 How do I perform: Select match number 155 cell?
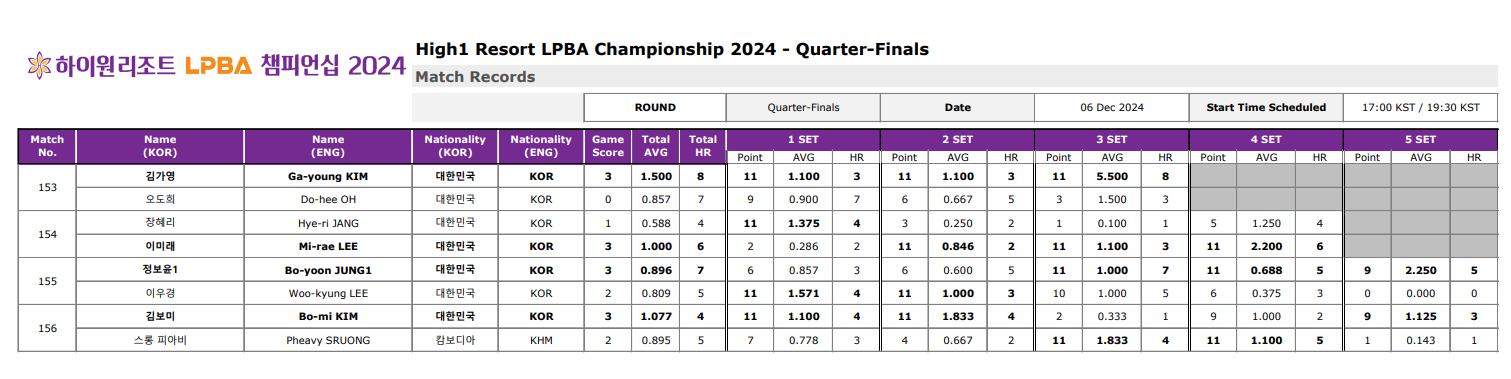pyautogui.click(x=47, y=282)
